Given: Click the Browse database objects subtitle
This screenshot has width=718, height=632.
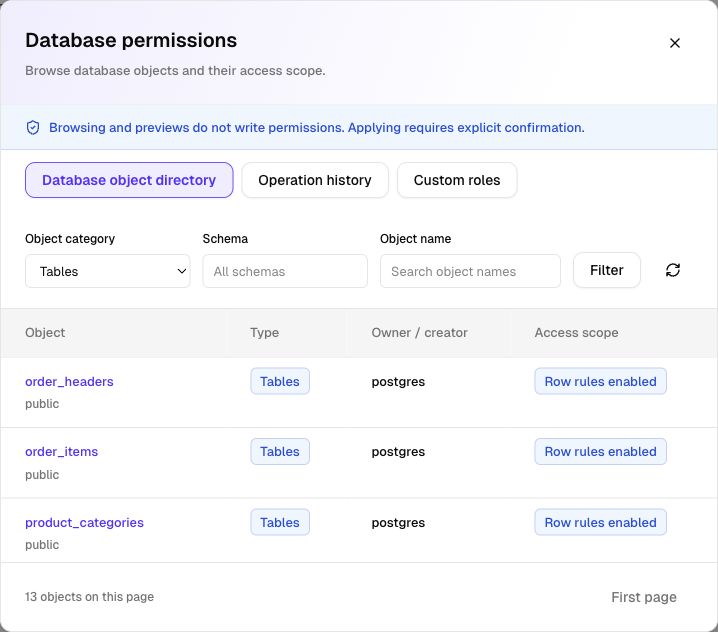Looking at the screenshot, I should click(175, 71).
